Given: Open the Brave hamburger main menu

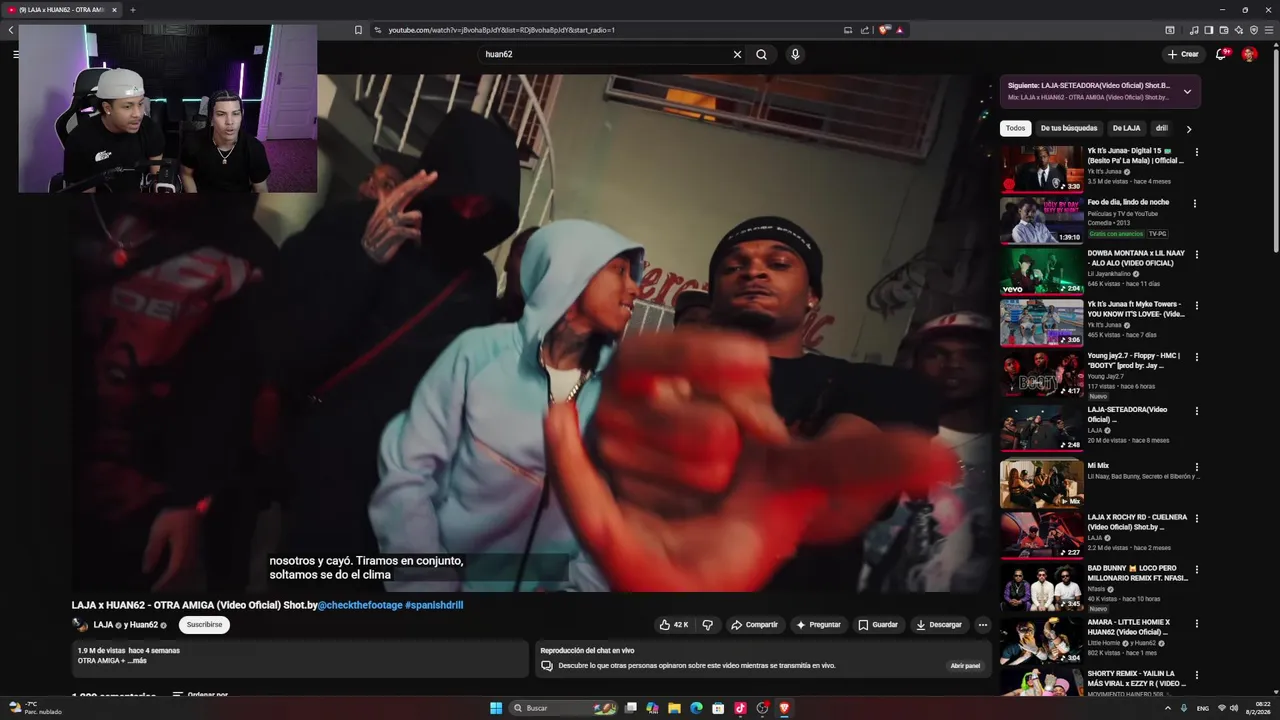Looking at the screenshot, I should click(x=1268, y=30).
